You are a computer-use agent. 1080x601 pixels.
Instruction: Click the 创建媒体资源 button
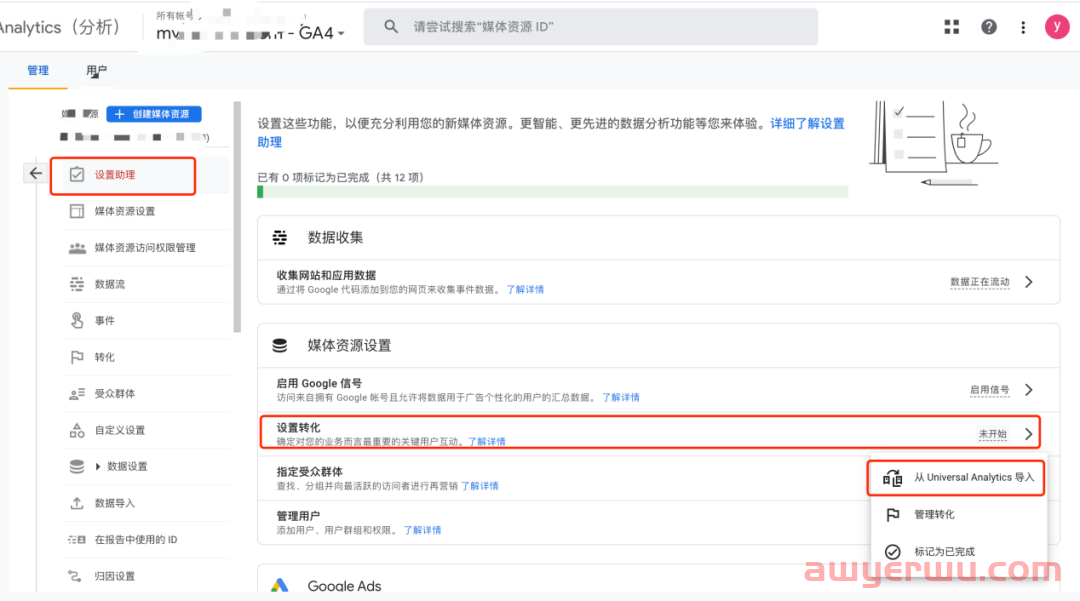coord(154,114)
